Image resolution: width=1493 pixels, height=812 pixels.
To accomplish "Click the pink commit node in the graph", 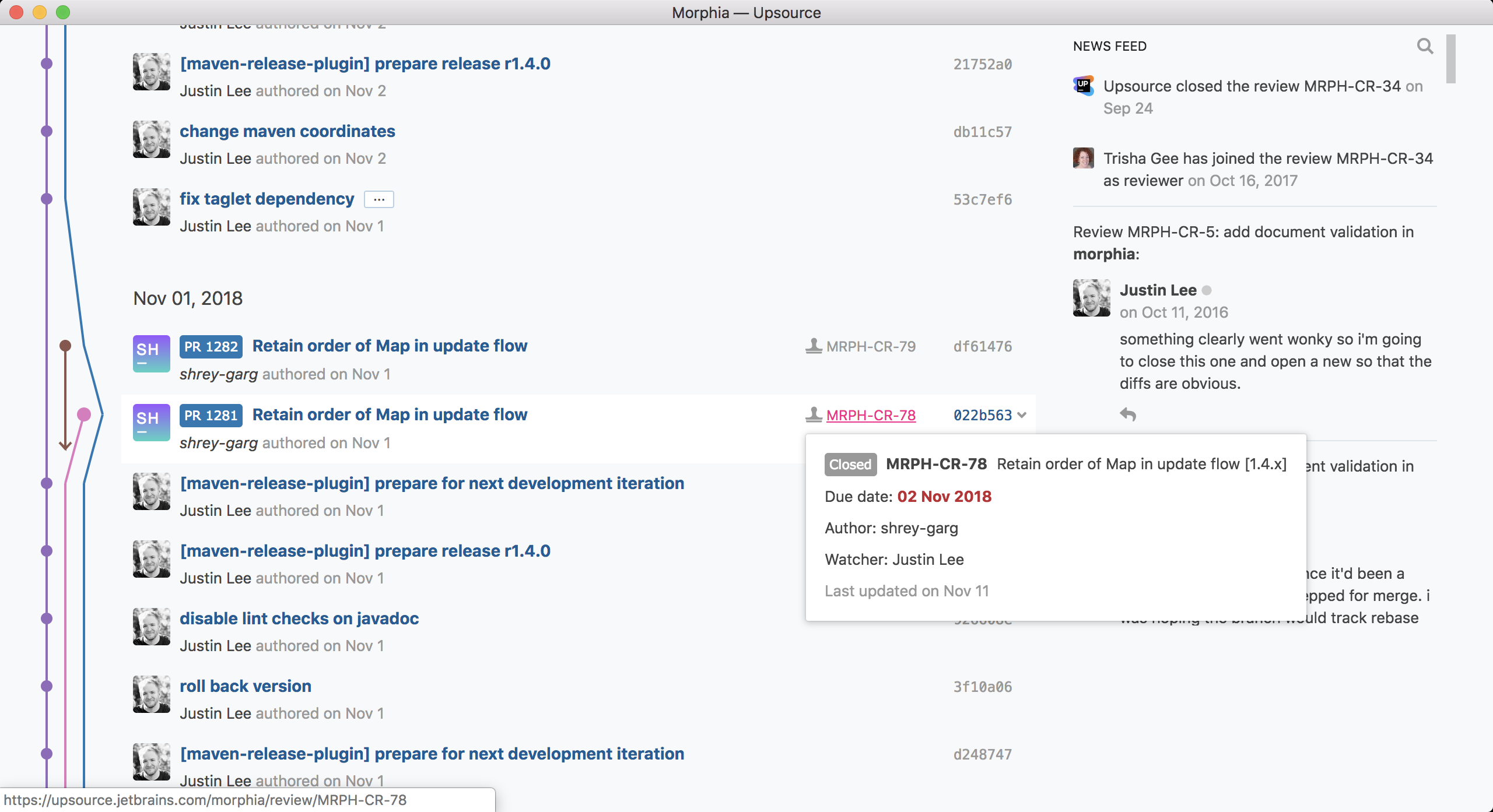I will (x=84, y=414).
